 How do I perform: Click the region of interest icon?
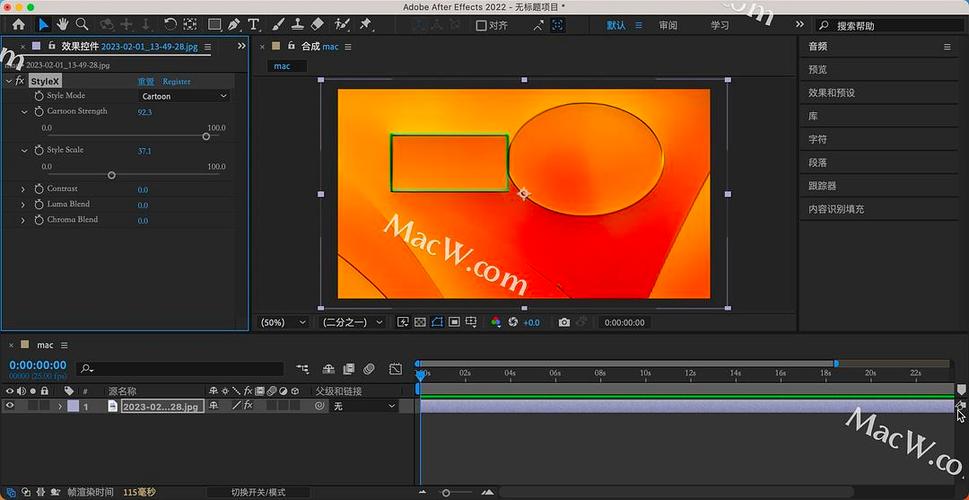(x=454, y=323)
